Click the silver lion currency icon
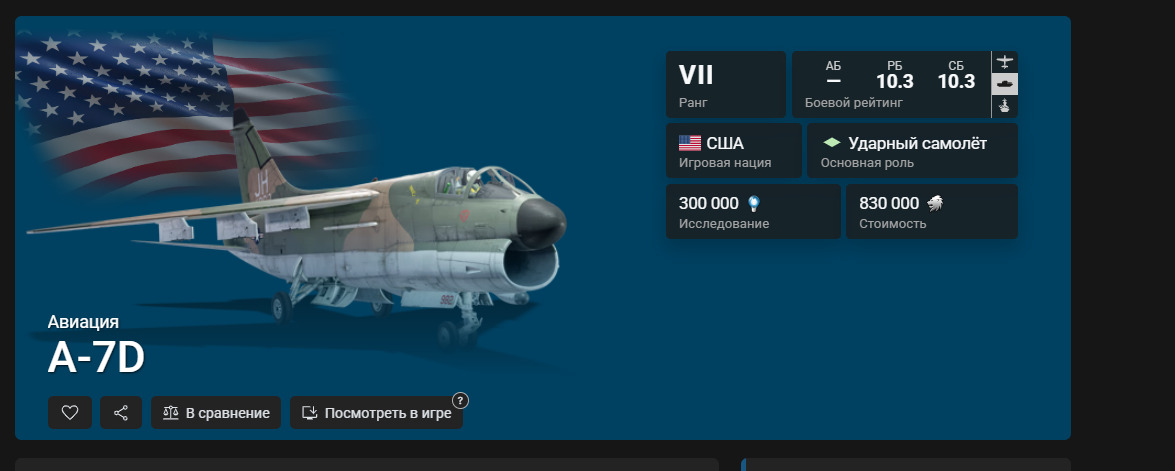The height and width of the screenshot is (471, 1175). click(934, 203)
